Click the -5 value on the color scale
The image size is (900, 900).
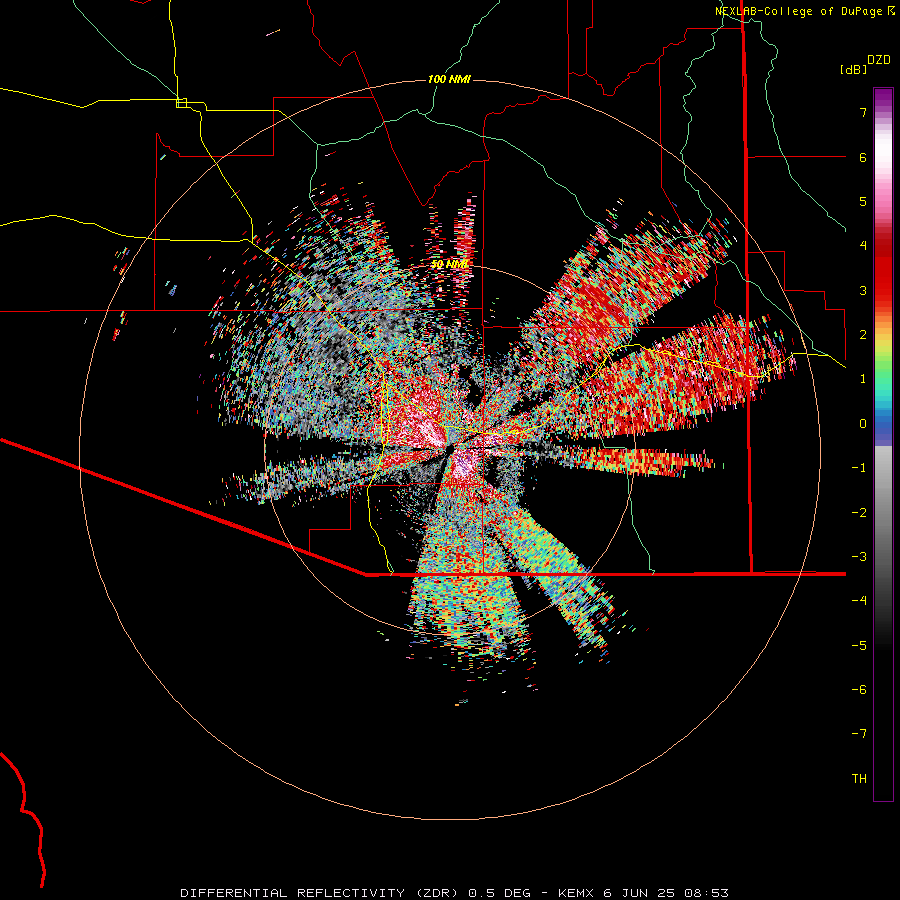(859, 646)
